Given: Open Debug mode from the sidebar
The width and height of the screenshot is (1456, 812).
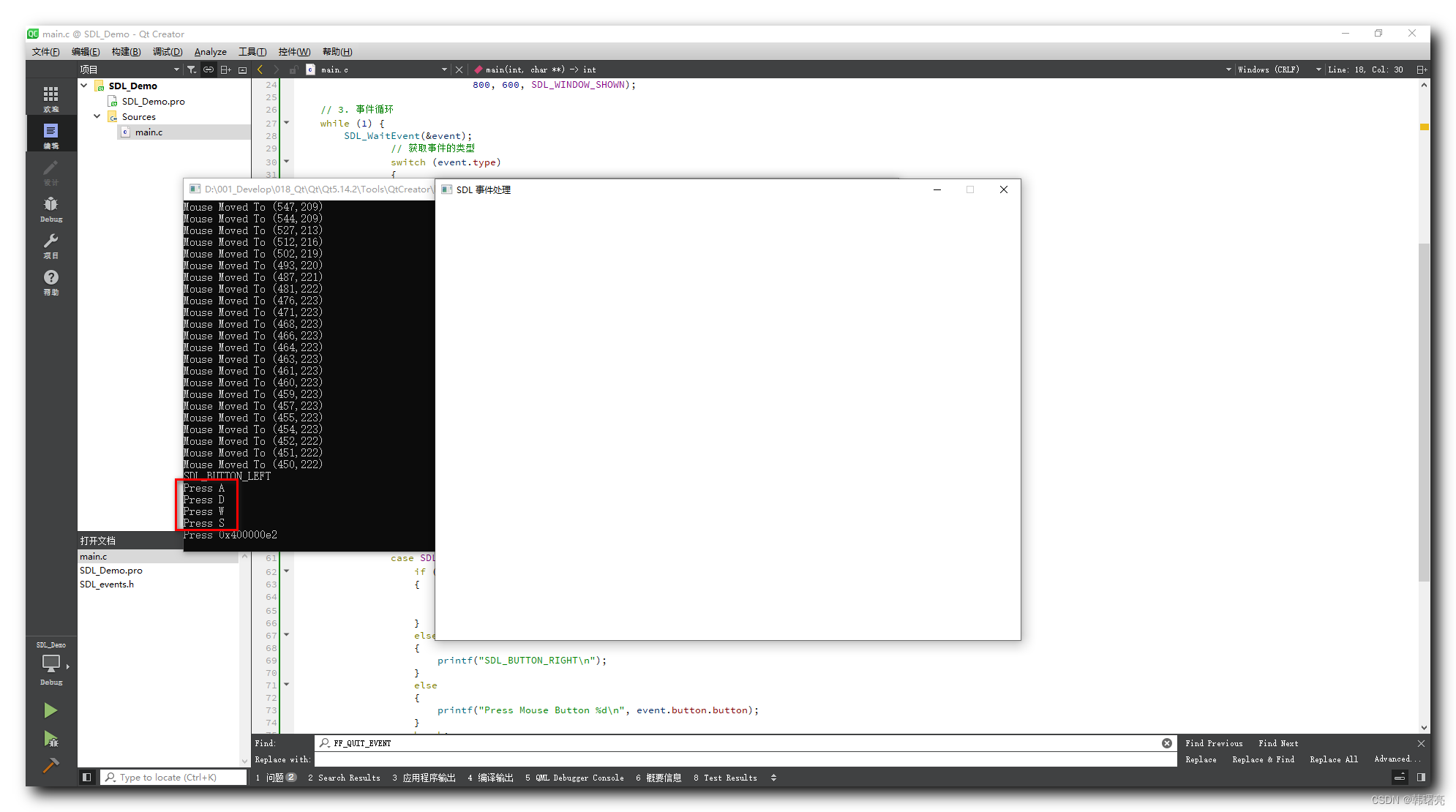Looking at the screenshot, I should [x=50, y=207].
